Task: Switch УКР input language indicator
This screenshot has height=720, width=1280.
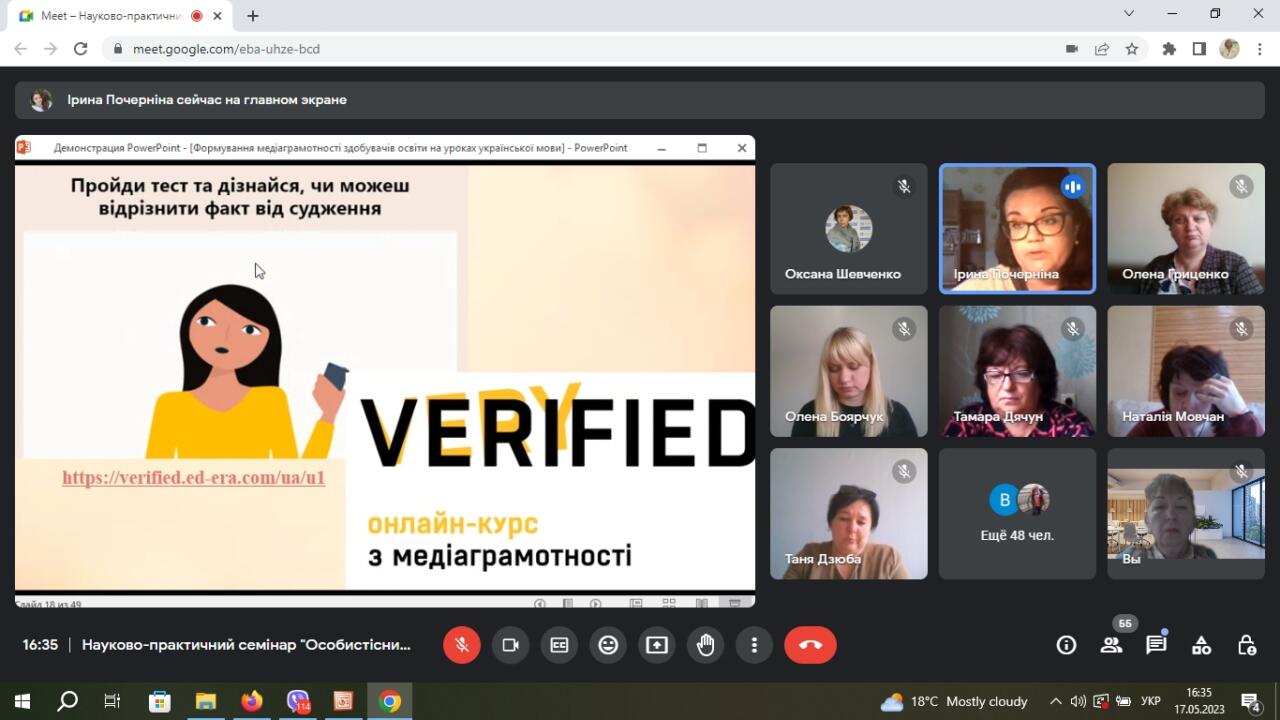Action: click(x=1151, y=701)
